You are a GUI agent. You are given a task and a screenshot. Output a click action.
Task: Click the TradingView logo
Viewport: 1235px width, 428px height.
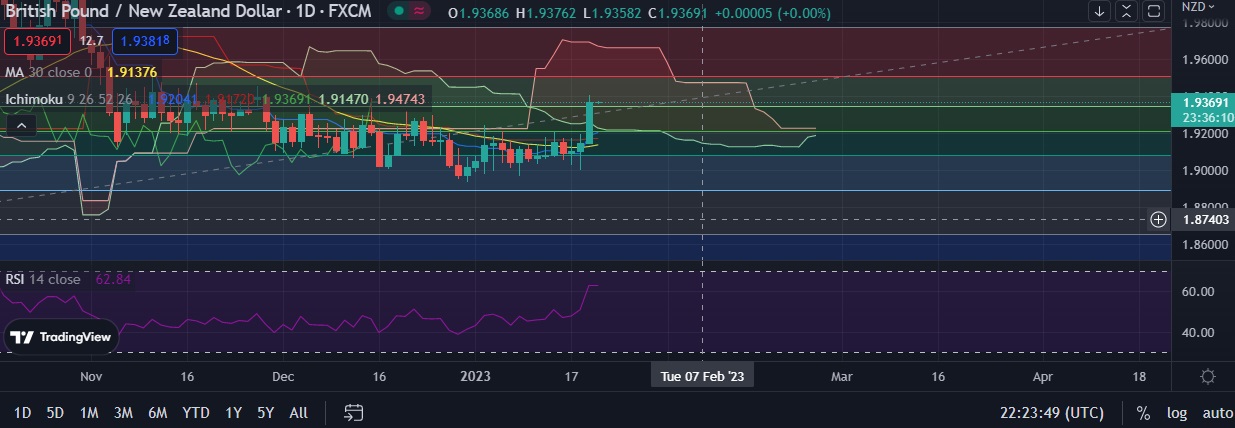pos(61,337)
